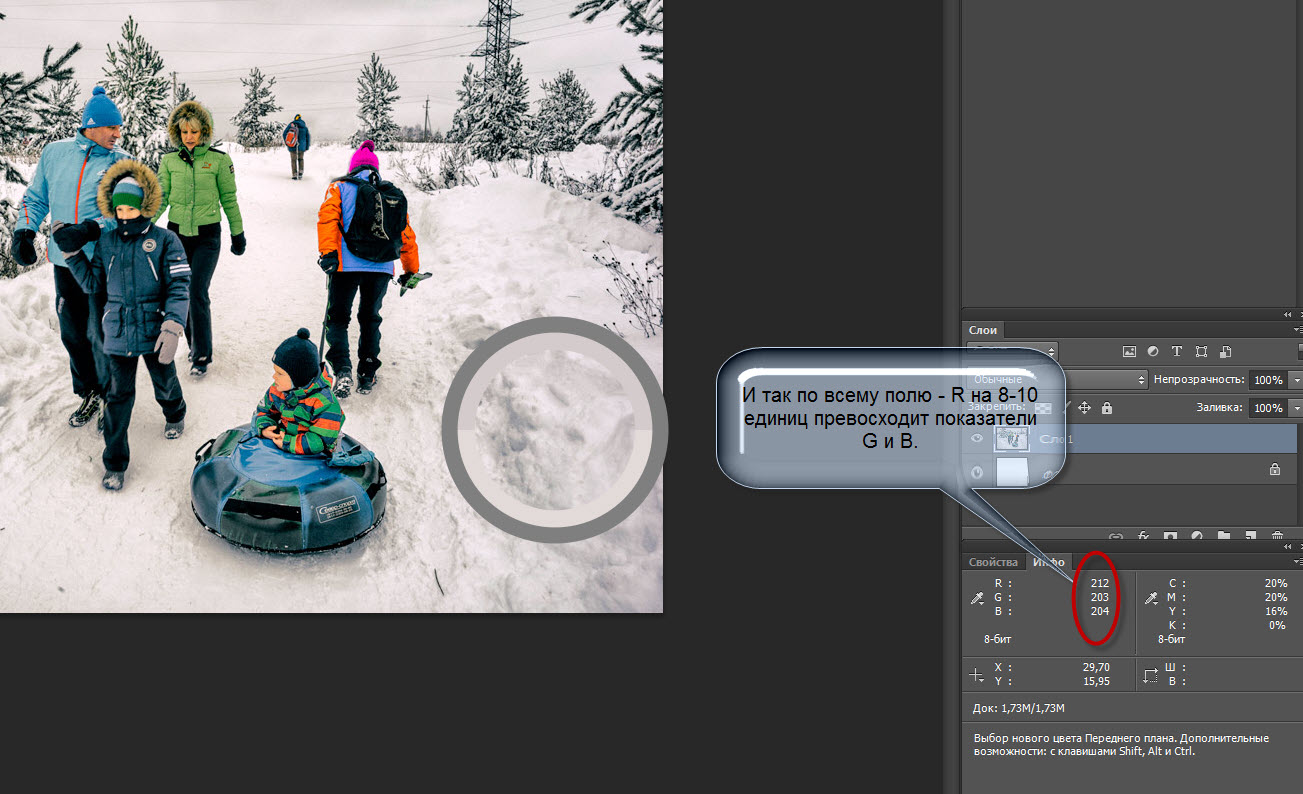Click the Заливка label
Screen dimensions: 1303x794
click(x=1221, y=408)
